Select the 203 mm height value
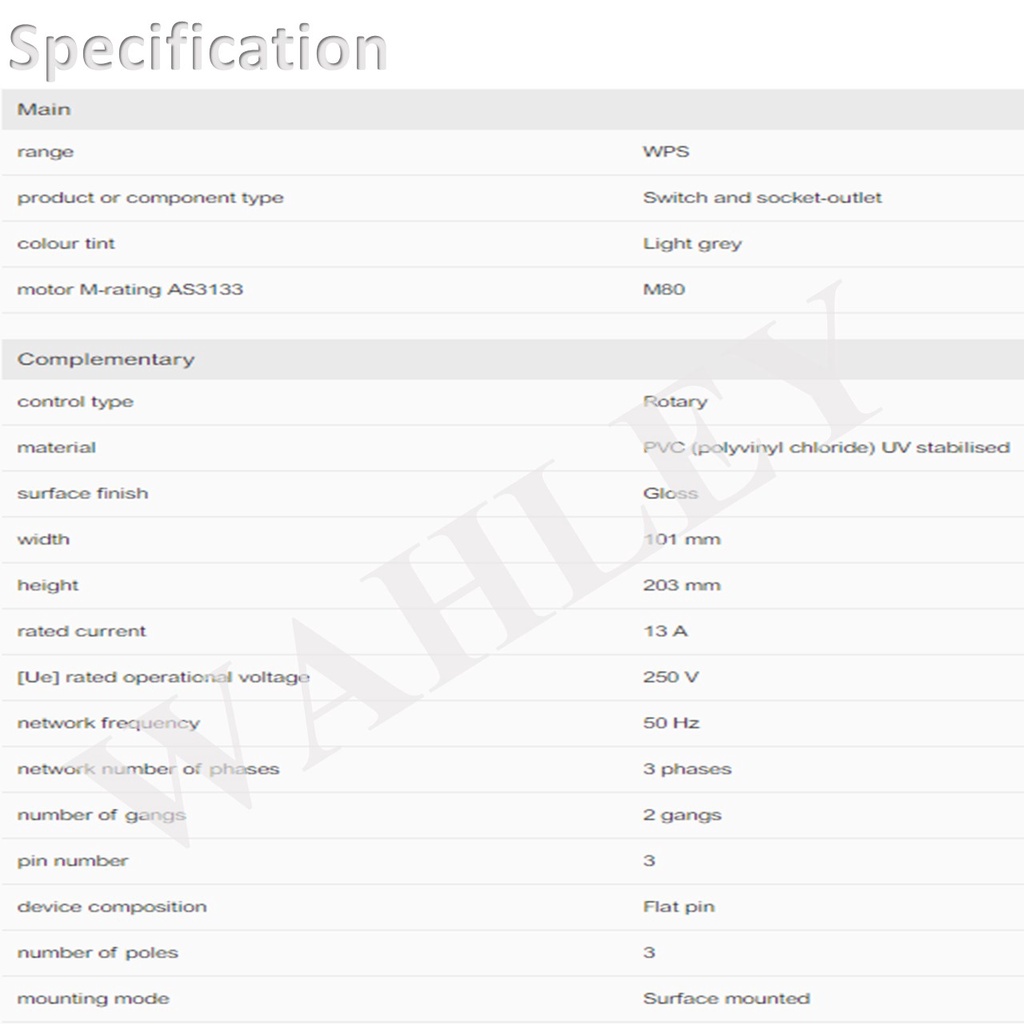 (x=681, y=586)
